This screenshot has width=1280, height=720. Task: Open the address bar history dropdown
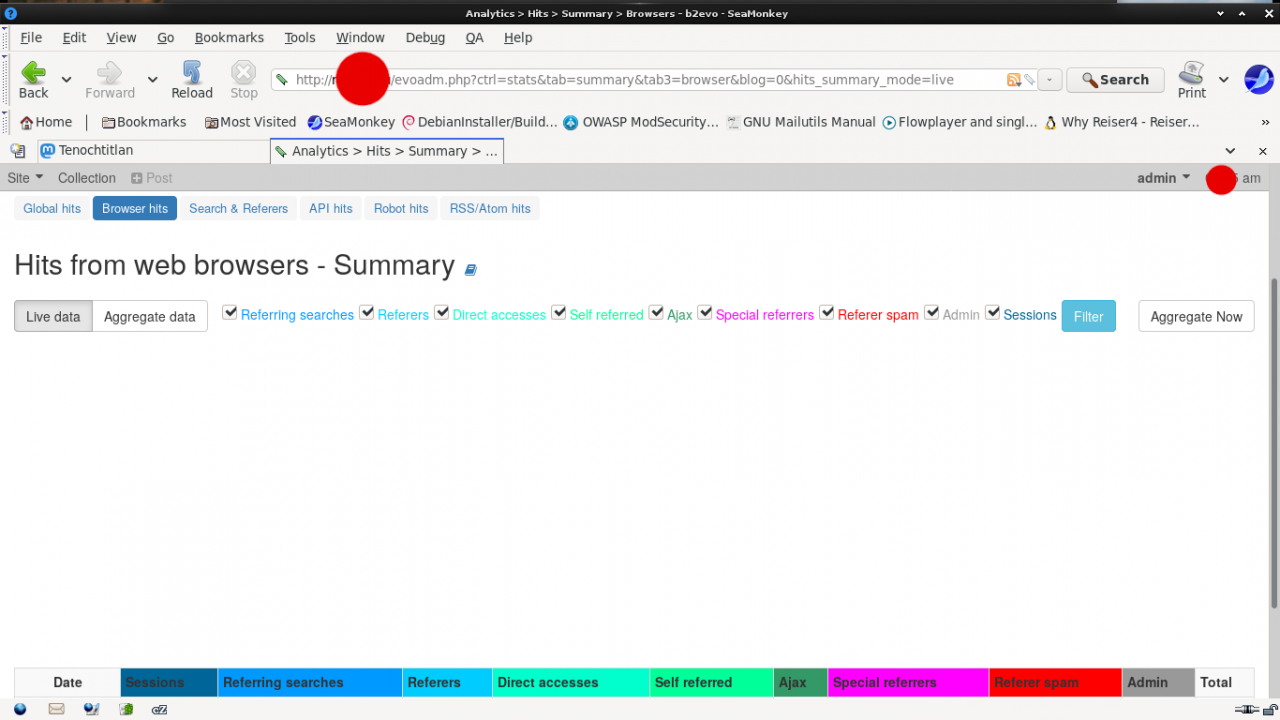click(1049, 80)
